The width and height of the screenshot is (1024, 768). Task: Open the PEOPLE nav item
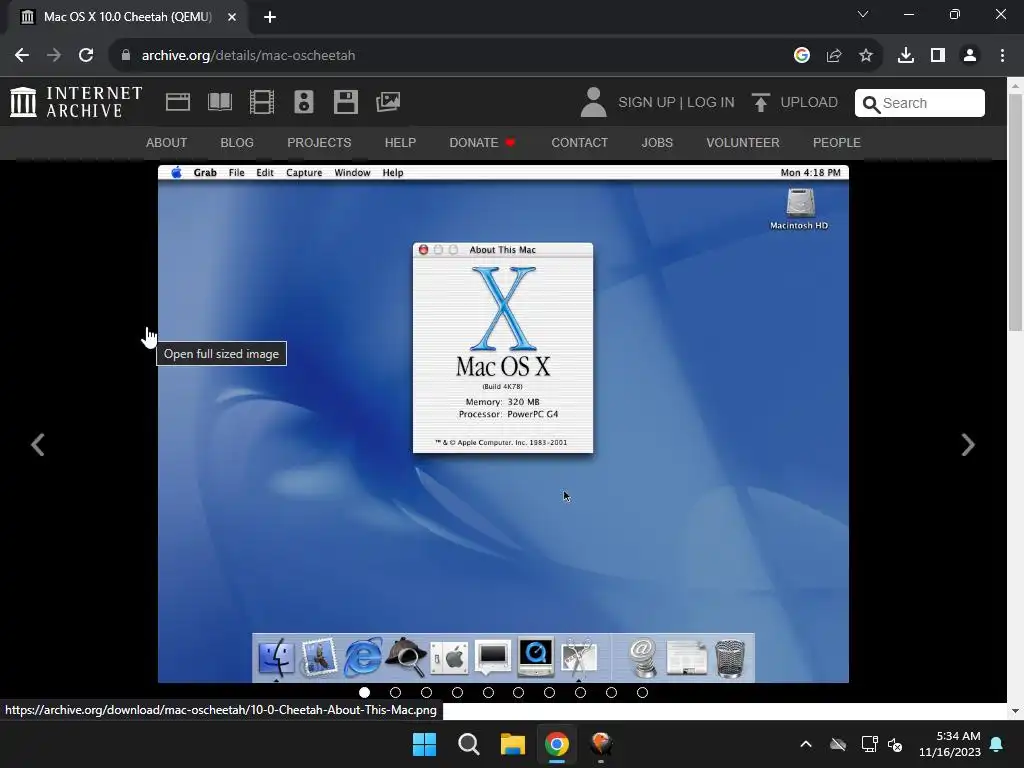(x=837, y=142)
